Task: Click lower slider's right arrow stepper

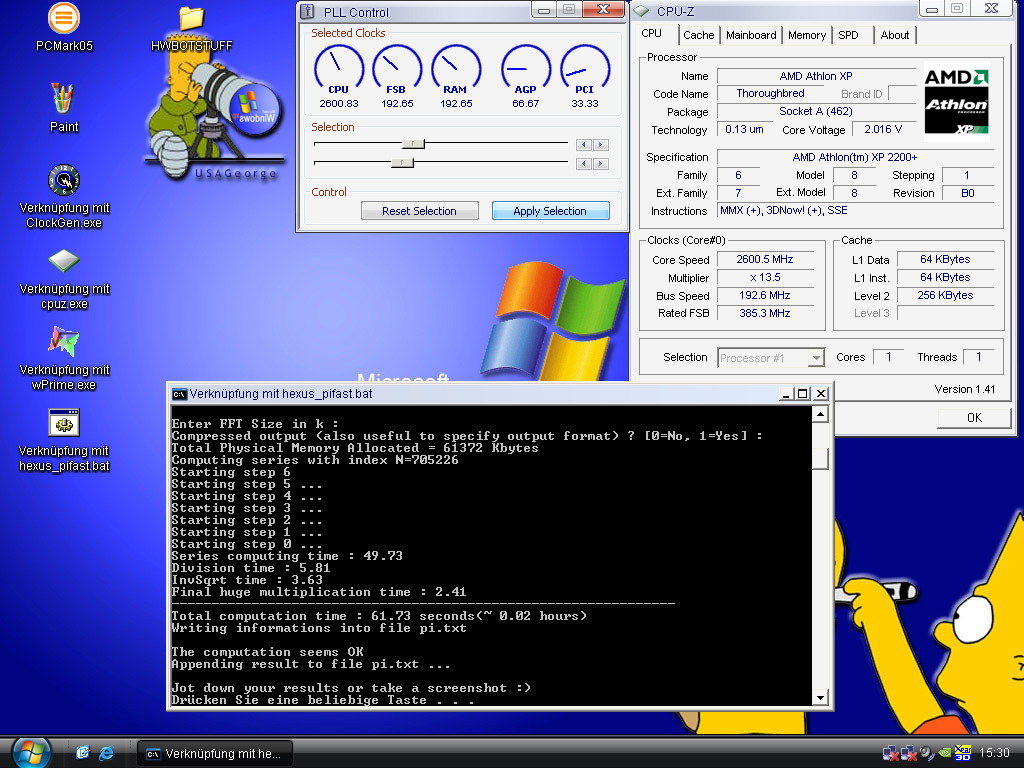Action: pos(601,164)
